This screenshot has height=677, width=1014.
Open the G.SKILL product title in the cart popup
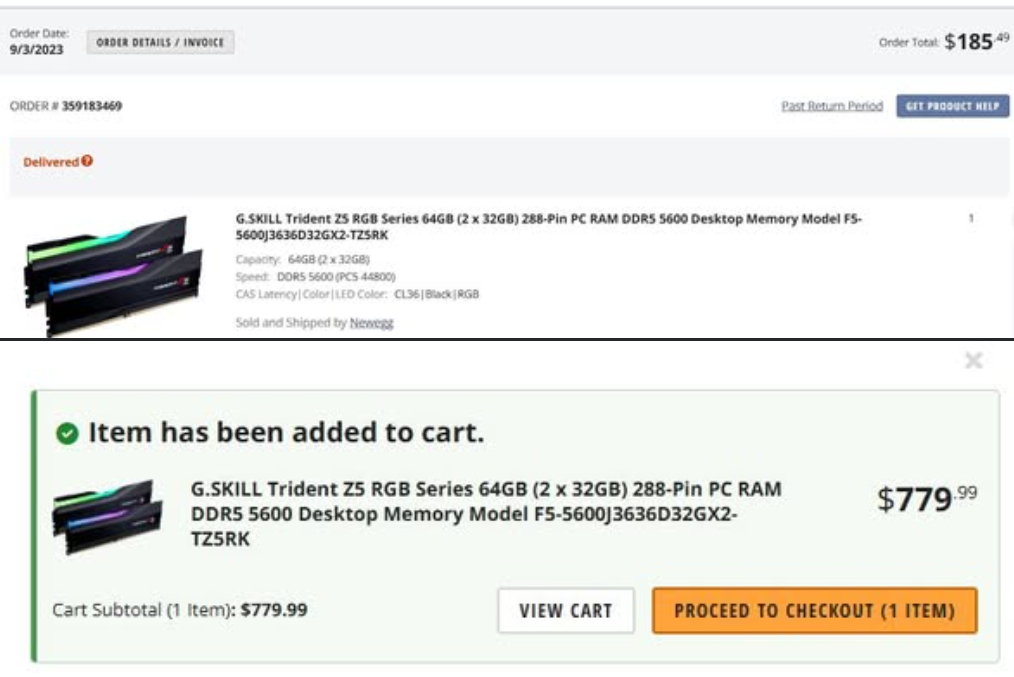pyautogui.click(x=486, y=513)
